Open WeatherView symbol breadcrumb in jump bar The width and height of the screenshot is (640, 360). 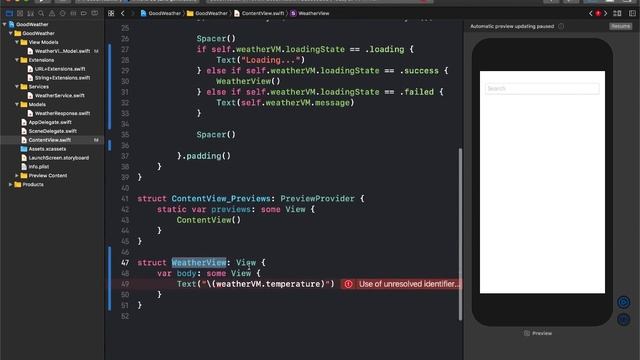pyautogui.click(x=310, y=13)
